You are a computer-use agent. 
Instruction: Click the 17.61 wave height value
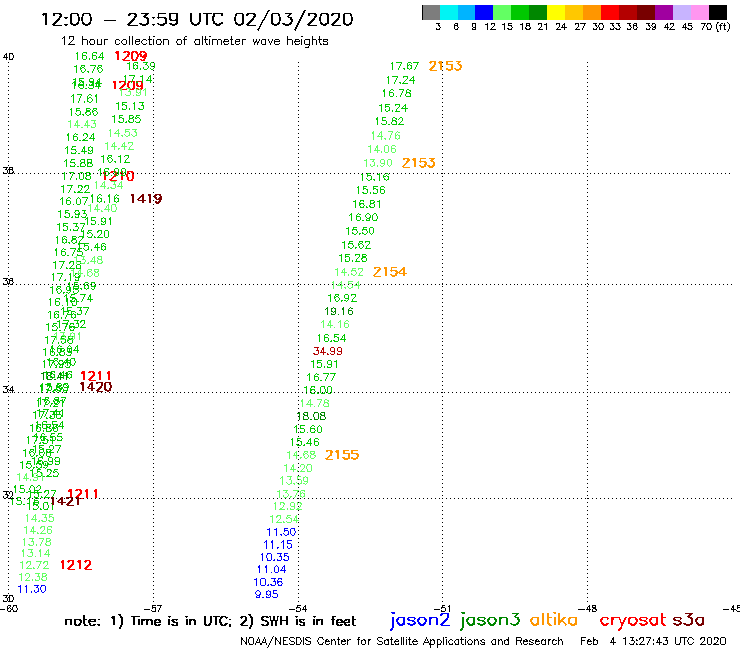tap(84, 99)
